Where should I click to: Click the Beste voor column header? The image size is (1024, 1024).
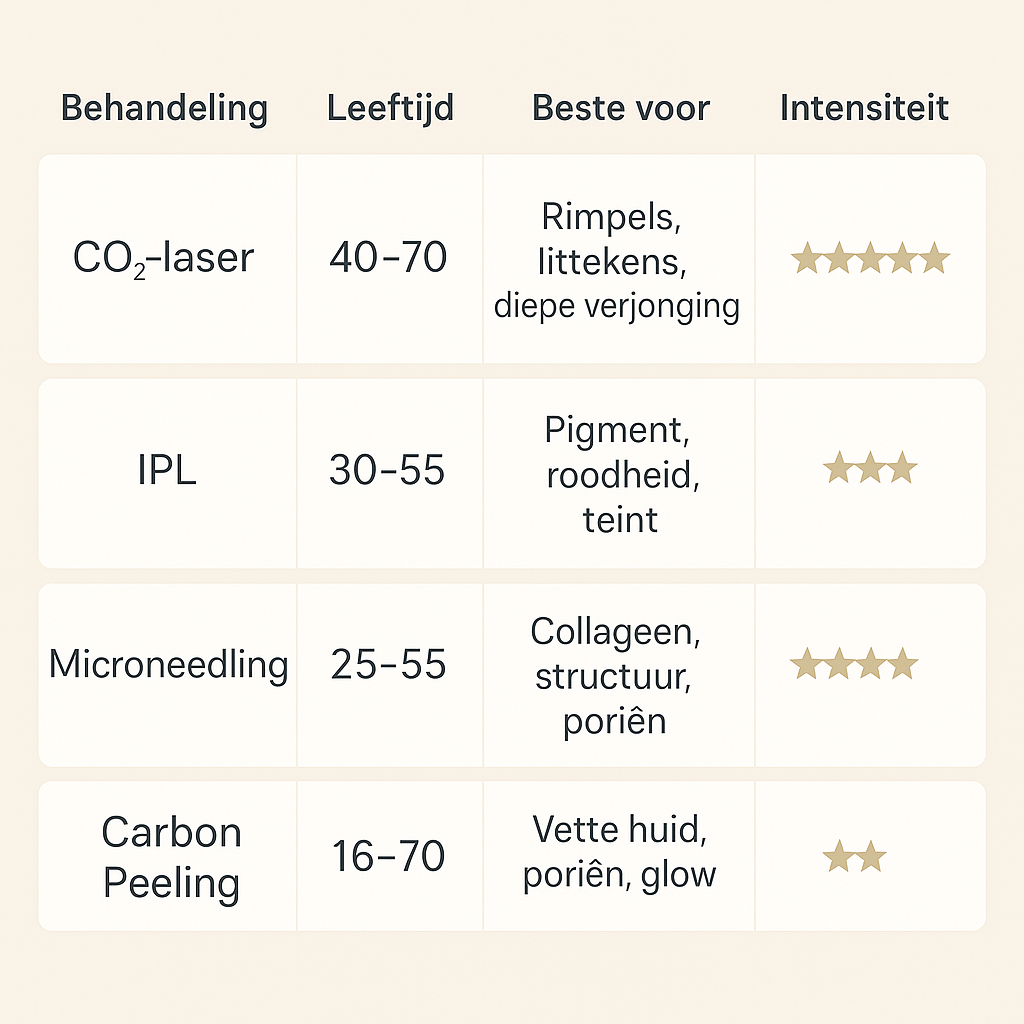point(621,108)
